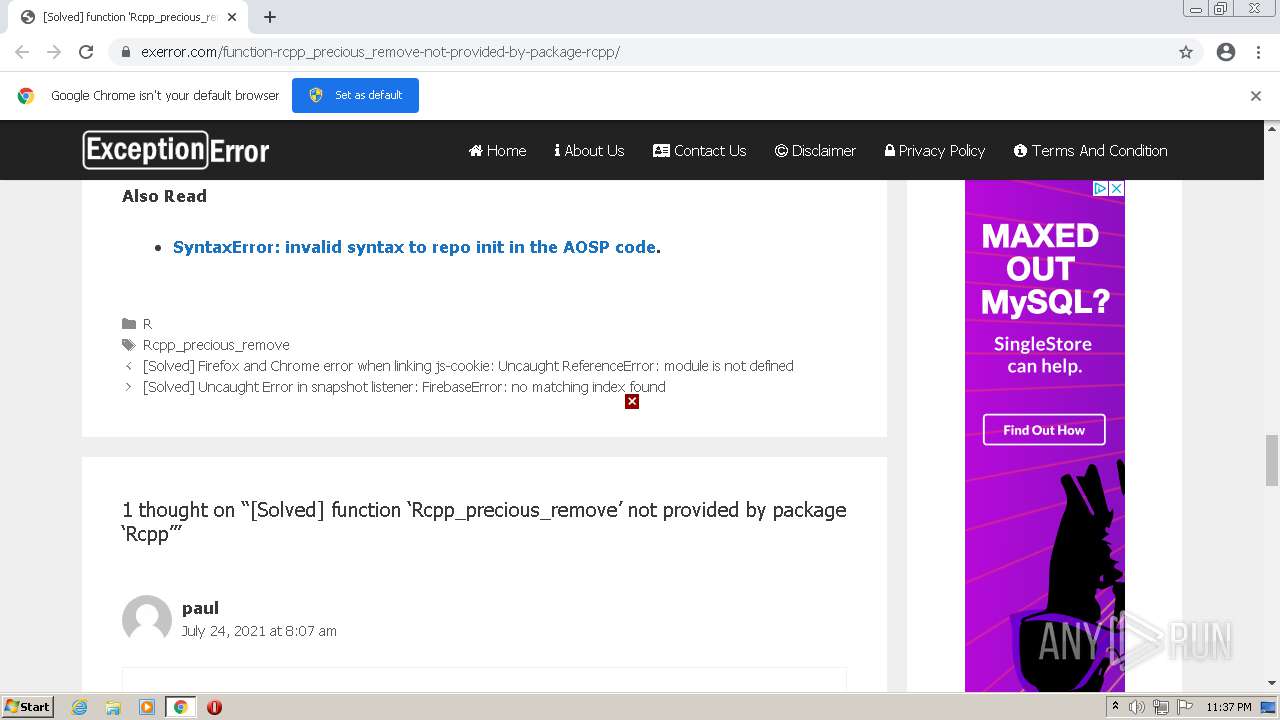Image resolution: width=1280 pixels, height=720 pixels.
Task: Click the AdChoices info triangle icon
Action: (x=1100, y=188)
